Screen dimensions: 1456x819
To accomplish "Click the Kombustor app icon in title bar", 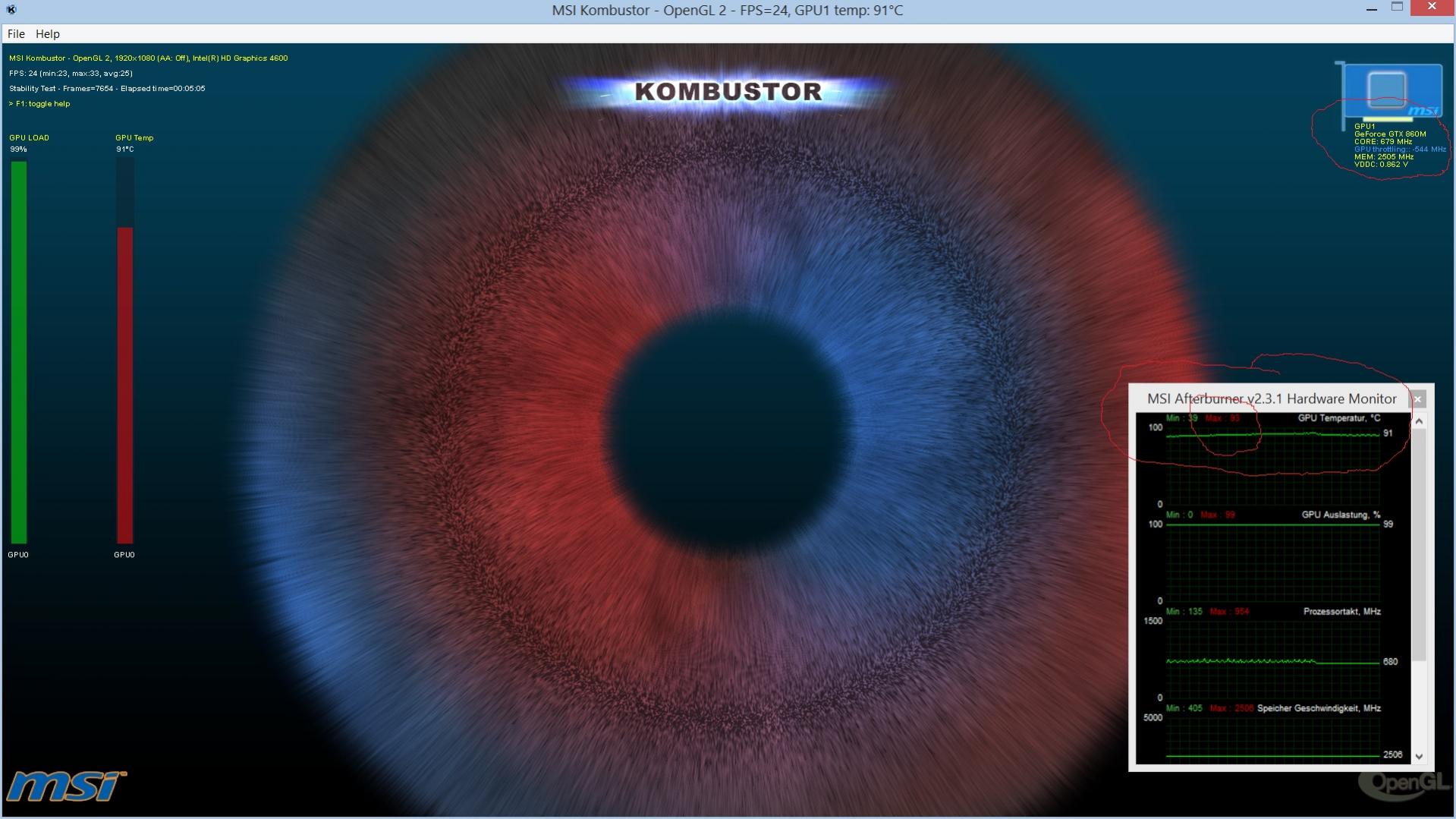I will point(11,10).
